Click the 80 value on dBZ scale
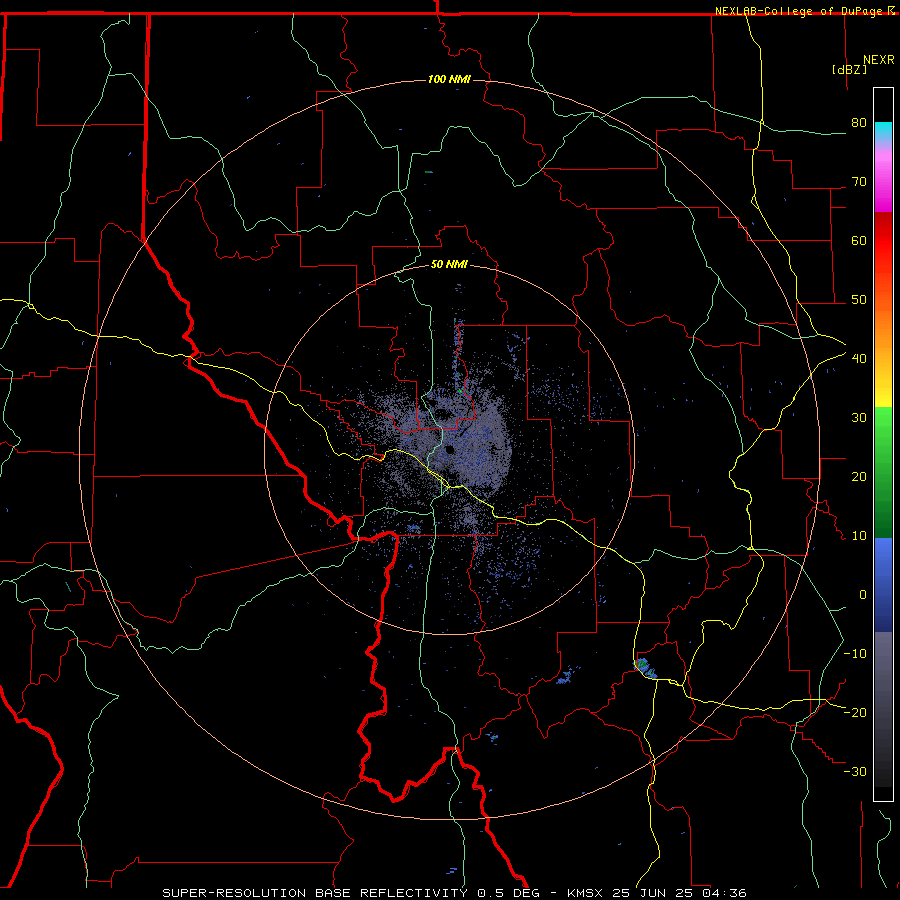 [859, 122]
